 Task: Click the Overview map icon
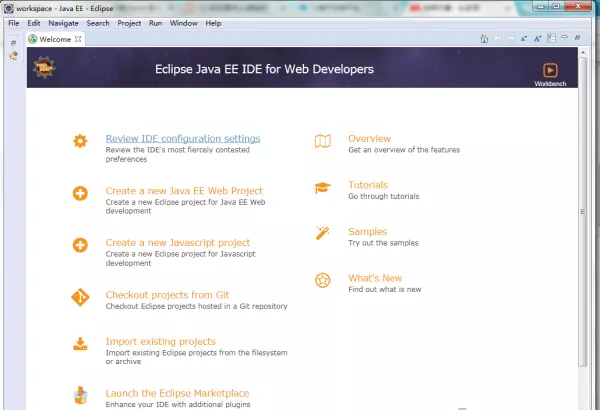coord(323,141)
